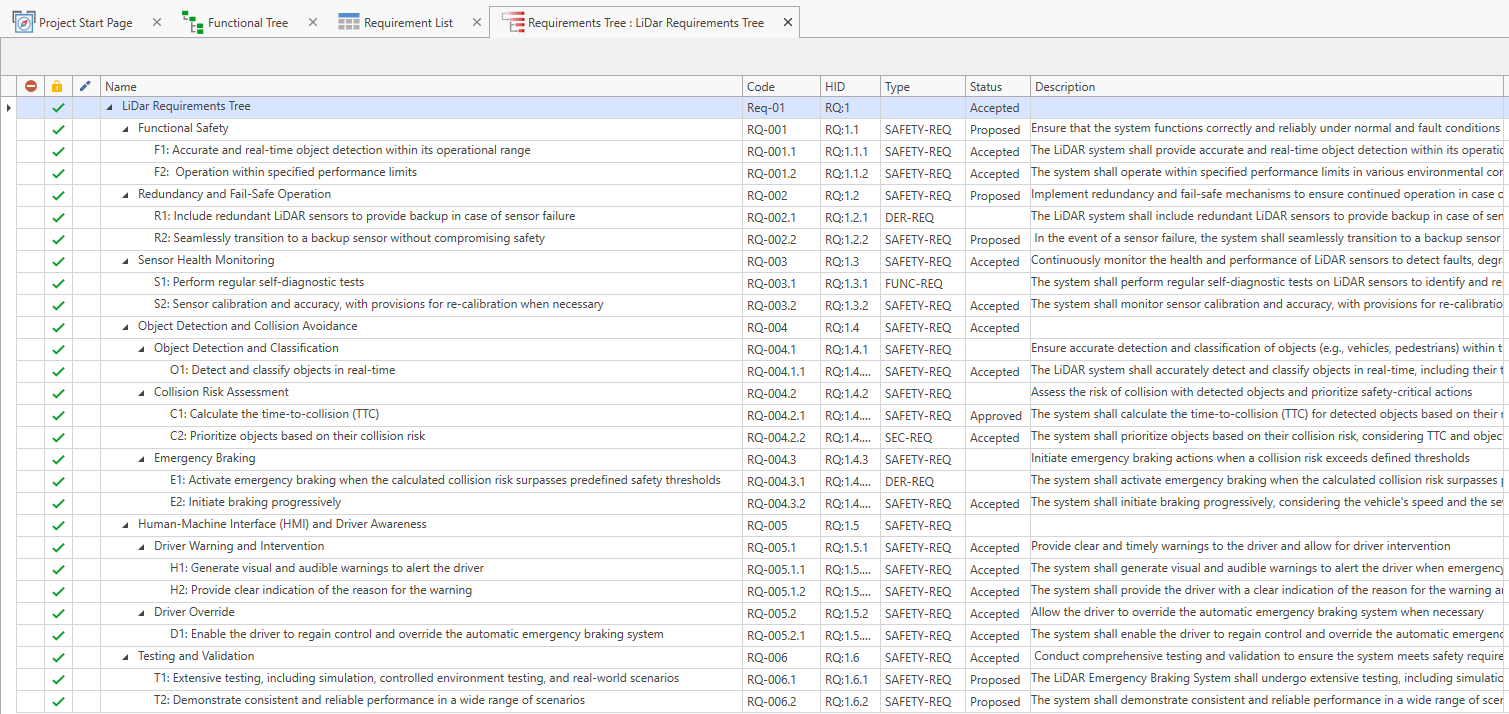The height and width of the screenshot is (714, 1509).
Task: Click the green checkmark on the Functional Safety row
Action: [58, 130]
